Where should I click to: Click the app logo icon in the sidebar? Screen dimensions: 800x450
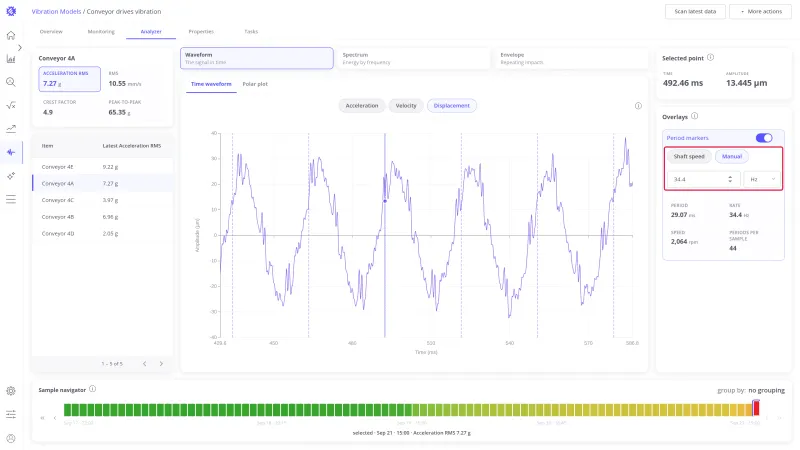[x=11, y=11]
